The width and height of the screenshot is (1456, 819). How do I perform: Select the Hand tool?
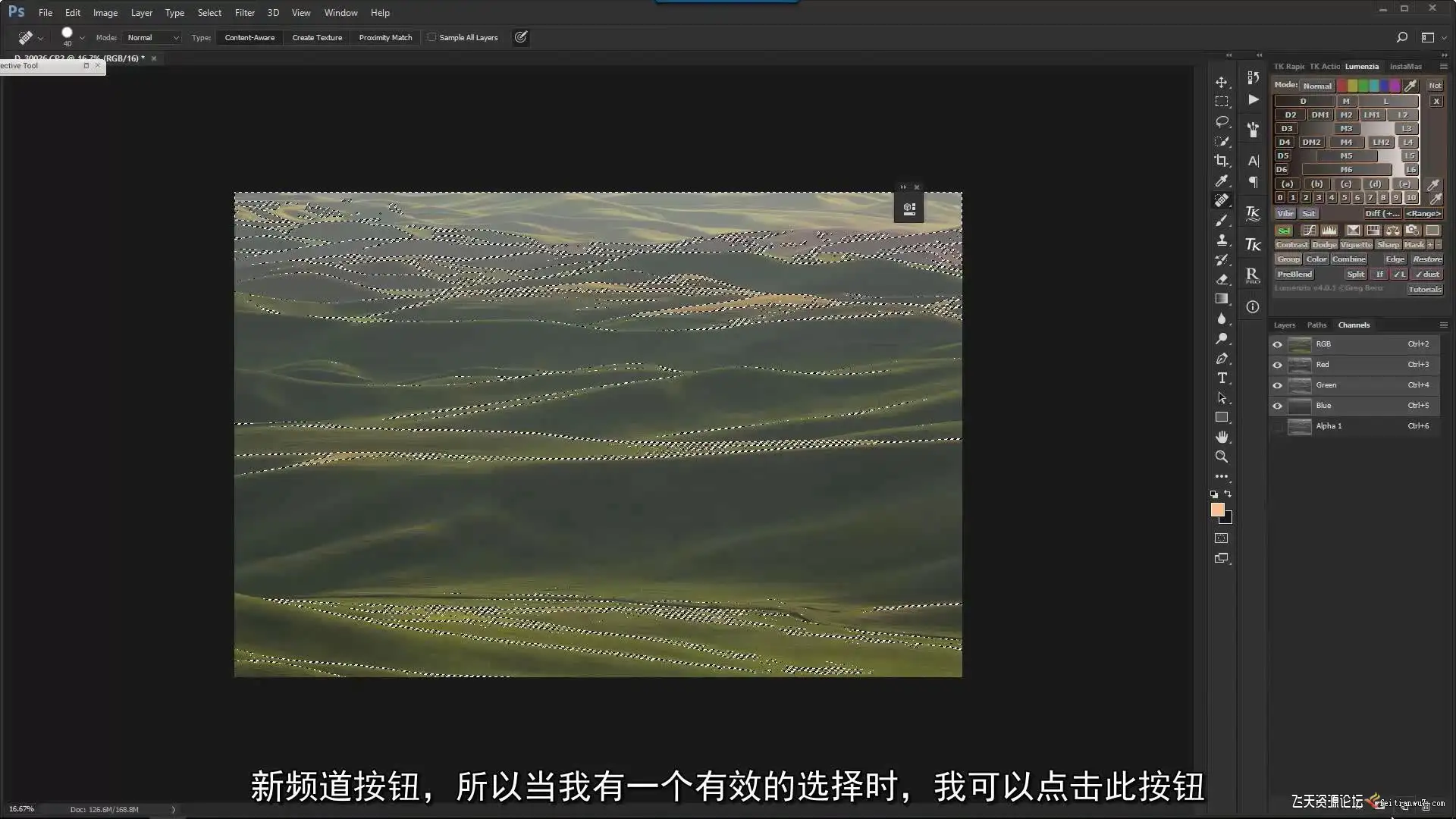click(1221, 437)
